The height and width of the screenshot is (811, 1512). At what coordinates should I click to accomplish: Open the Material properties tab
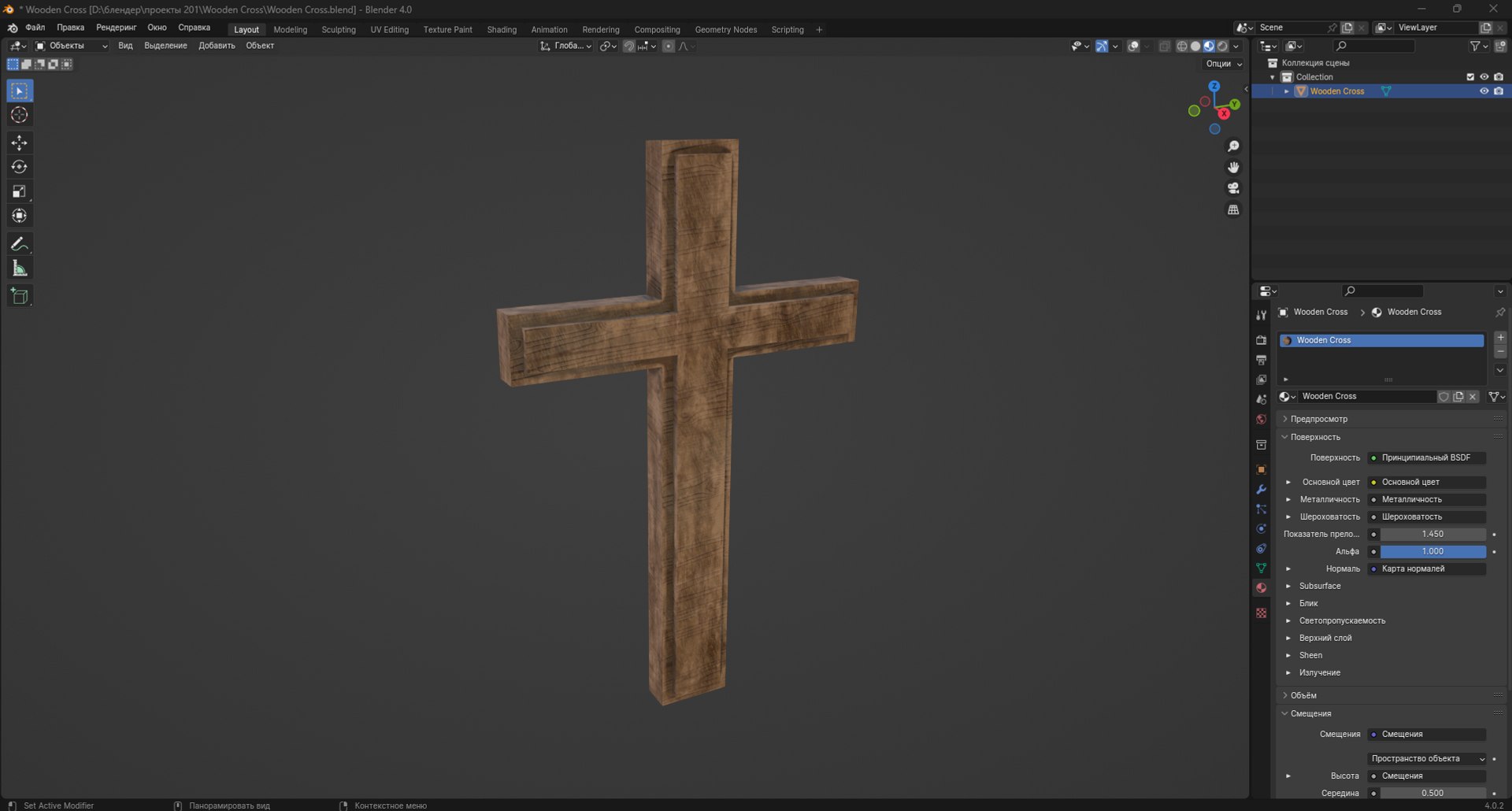pos(1261,587)
